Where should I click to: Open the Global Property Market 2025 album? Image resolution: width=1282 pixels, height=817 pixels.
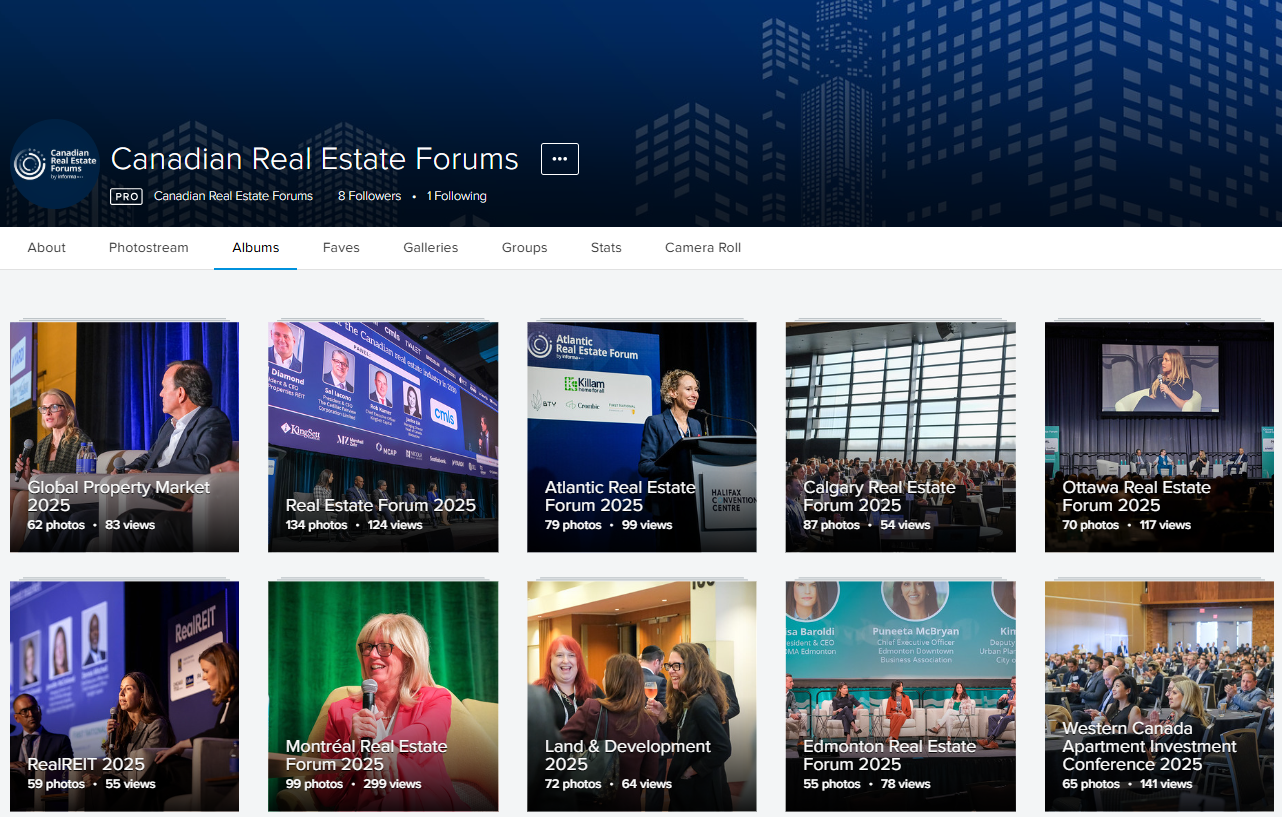(x=124, y=437)
